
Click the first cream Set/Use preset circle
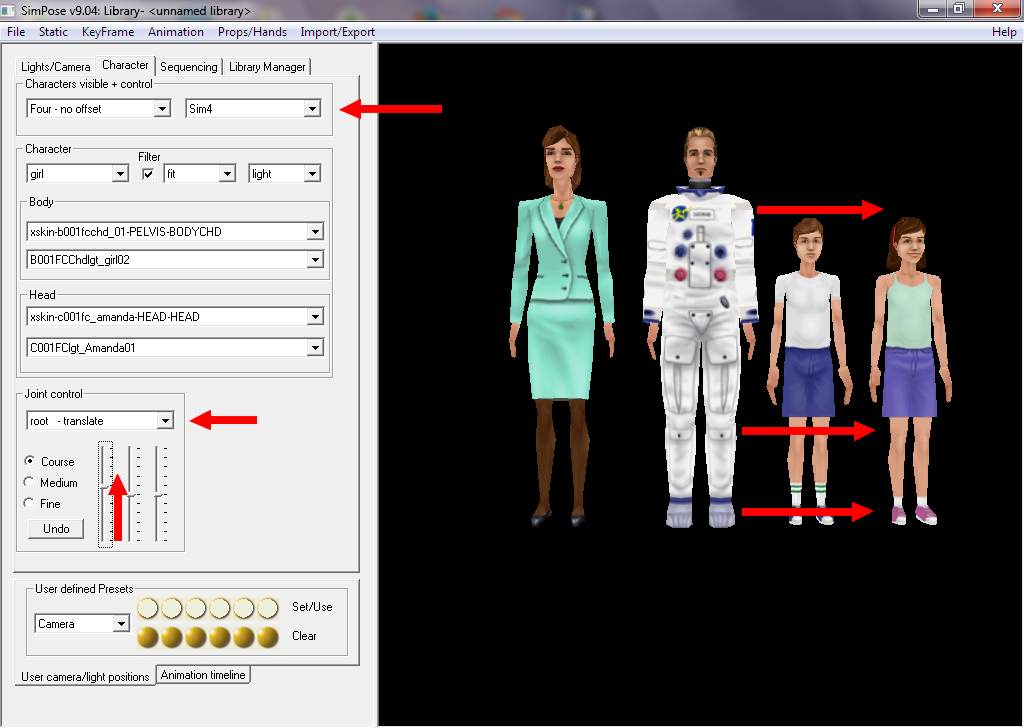click(x=148, y=608)
